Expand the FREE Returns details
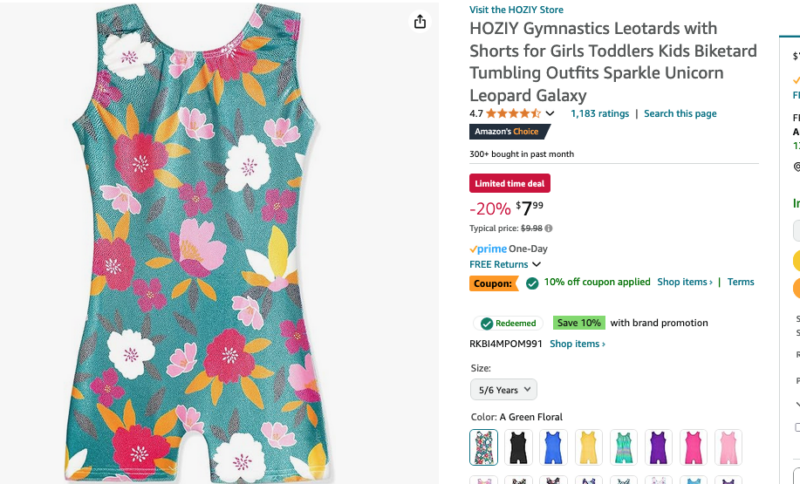 pos(536,265)
